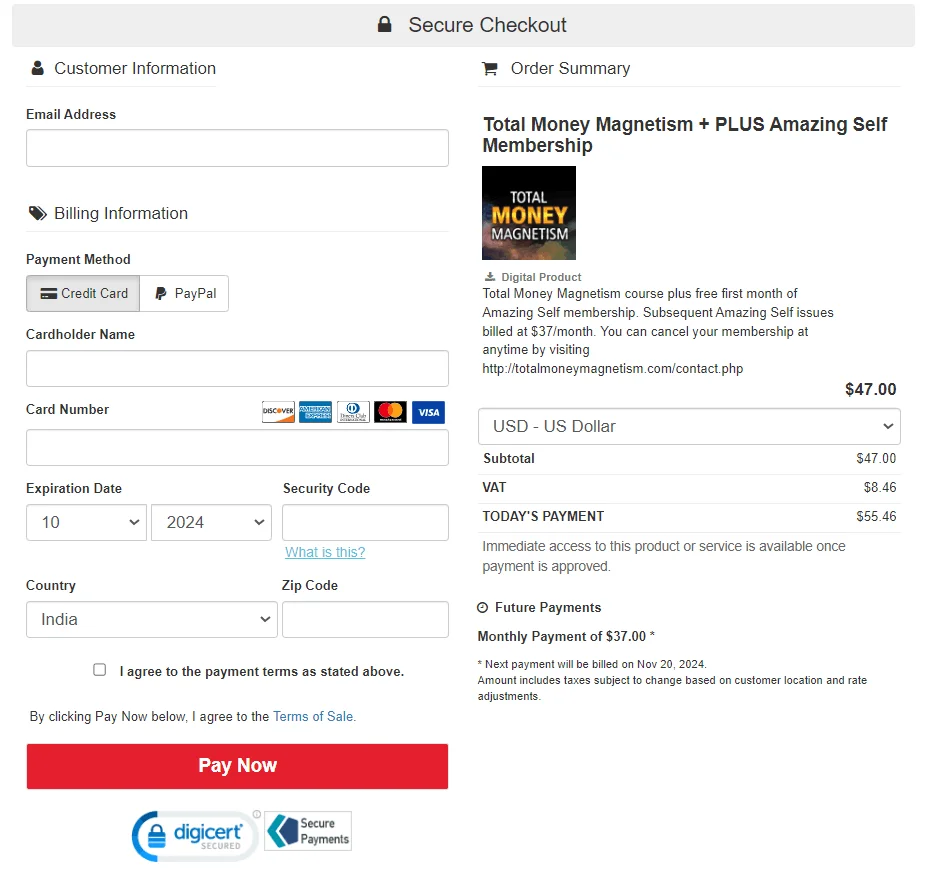The height and width of the screenshot is (881, 928).
Task: Click the Visa card logo
Action: (428, 412)
